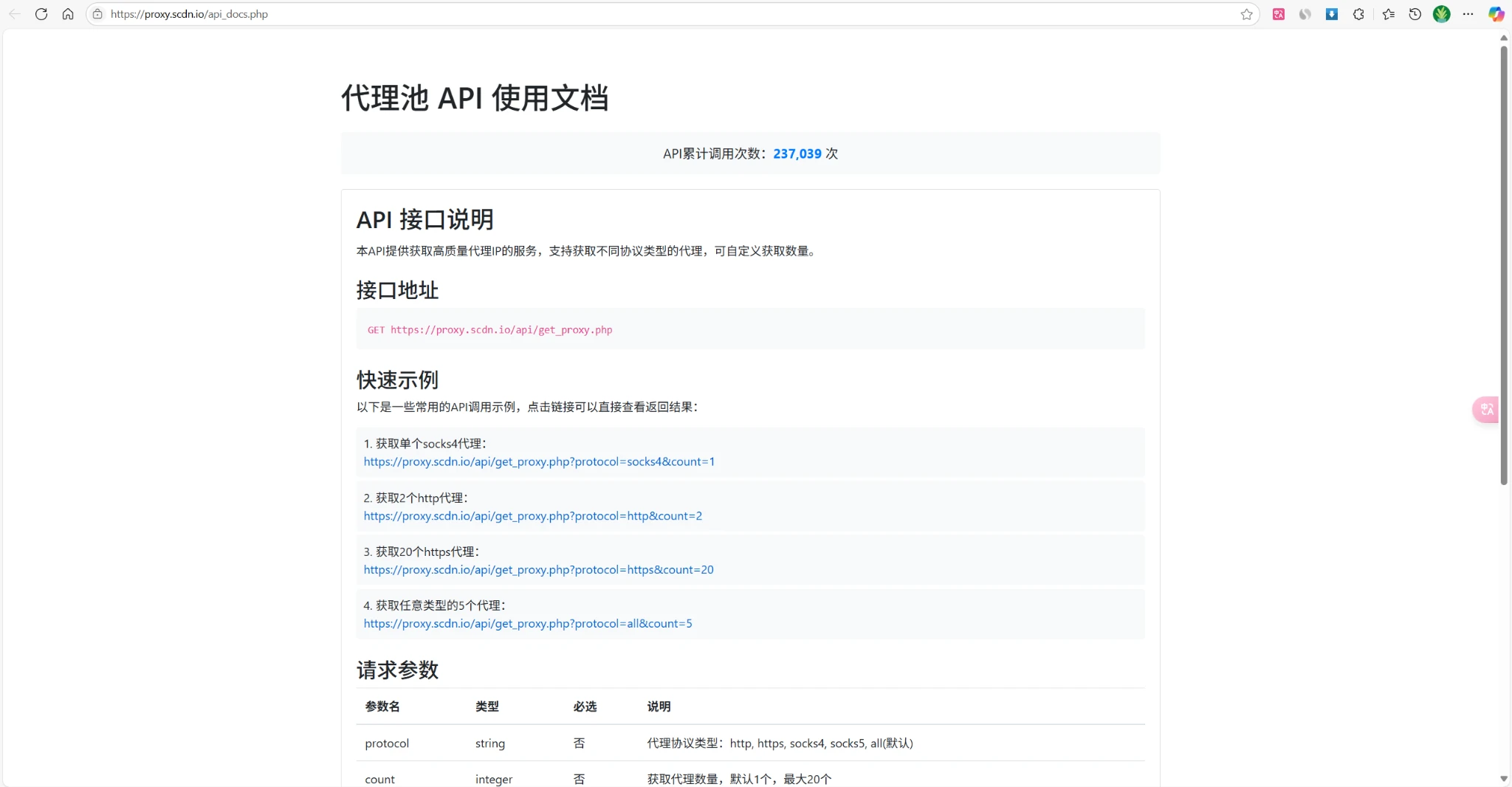Open the green plant profile avatar
Screen dimensions: 1512x787
point(1441,14)
